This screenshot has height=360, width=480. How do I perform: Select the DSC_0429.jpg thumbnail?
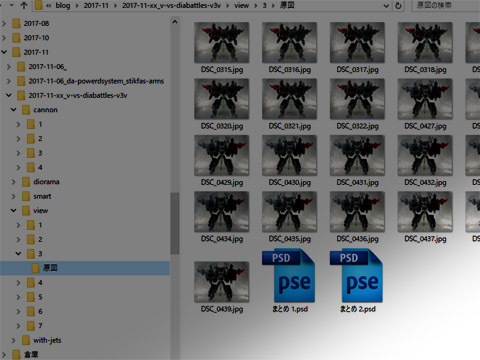click(x=222, y=155)
